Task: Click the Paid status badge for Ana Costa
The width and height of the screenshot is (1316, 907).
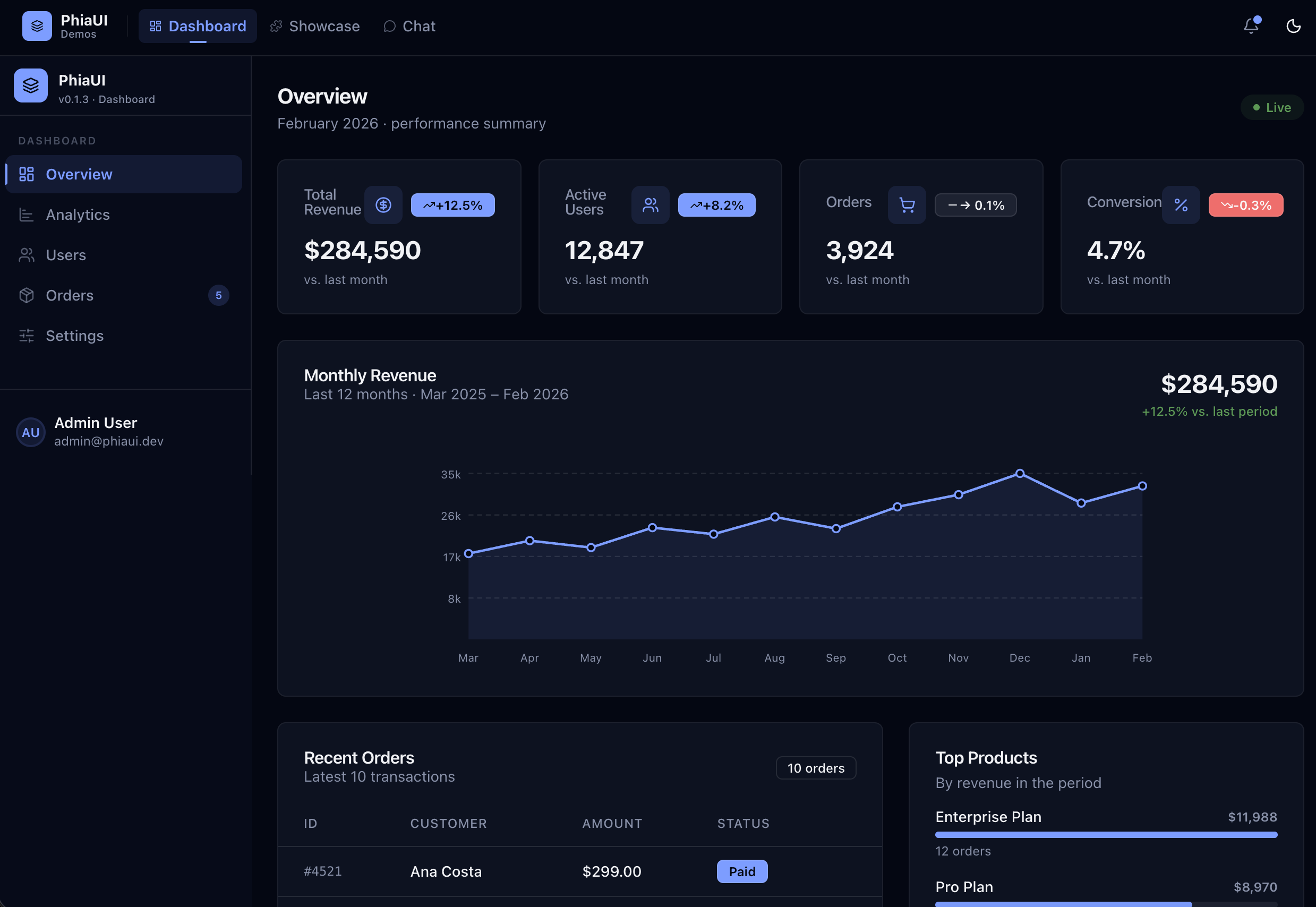Action: click(742, 871)
